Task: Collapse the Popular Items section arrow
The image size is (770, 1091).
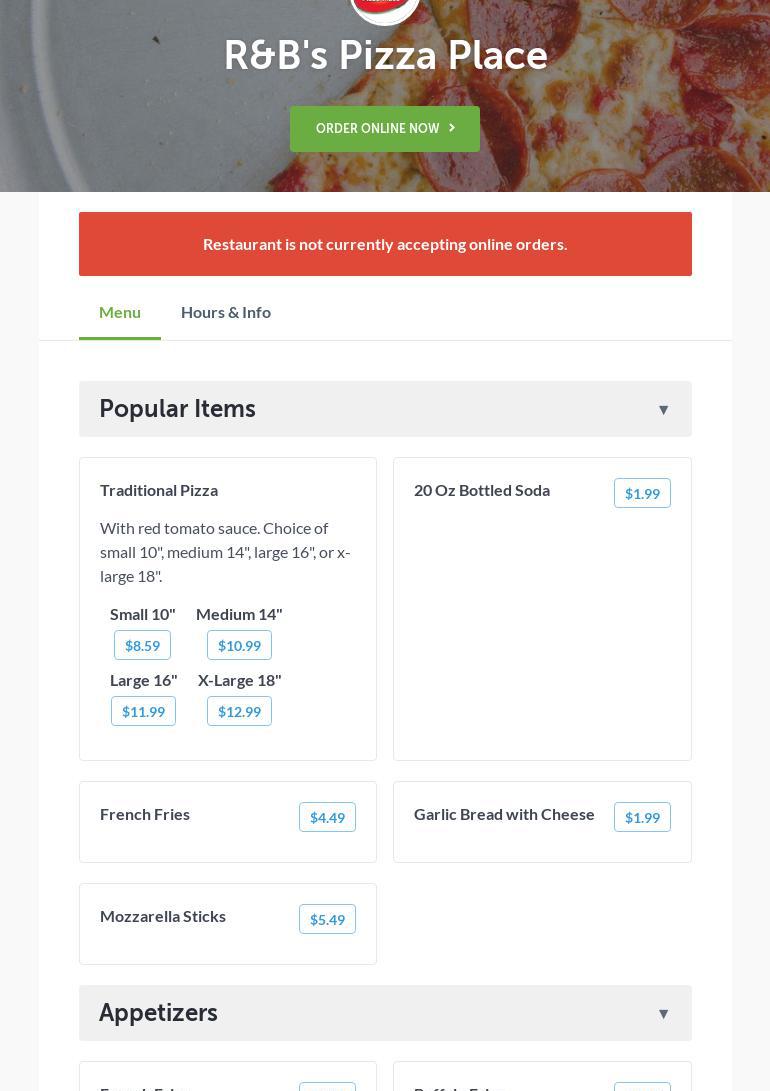Action: [663, 409]
